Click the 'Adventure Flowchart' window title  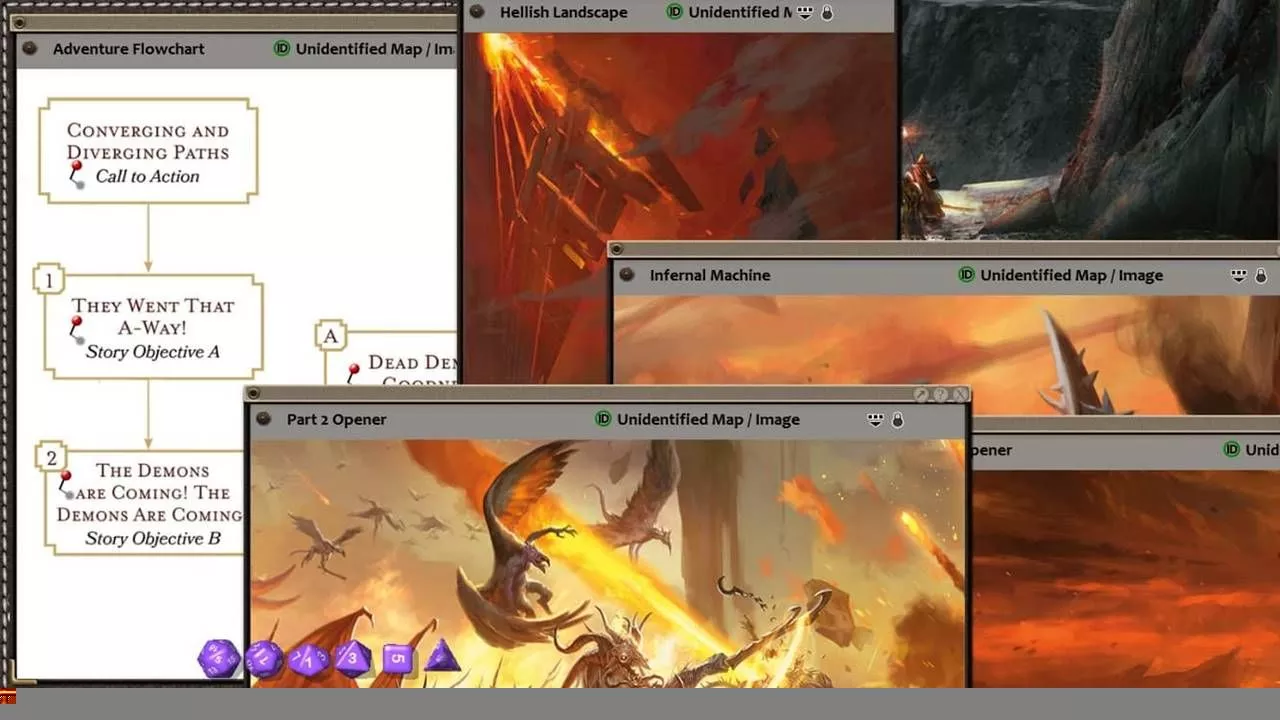129,48
